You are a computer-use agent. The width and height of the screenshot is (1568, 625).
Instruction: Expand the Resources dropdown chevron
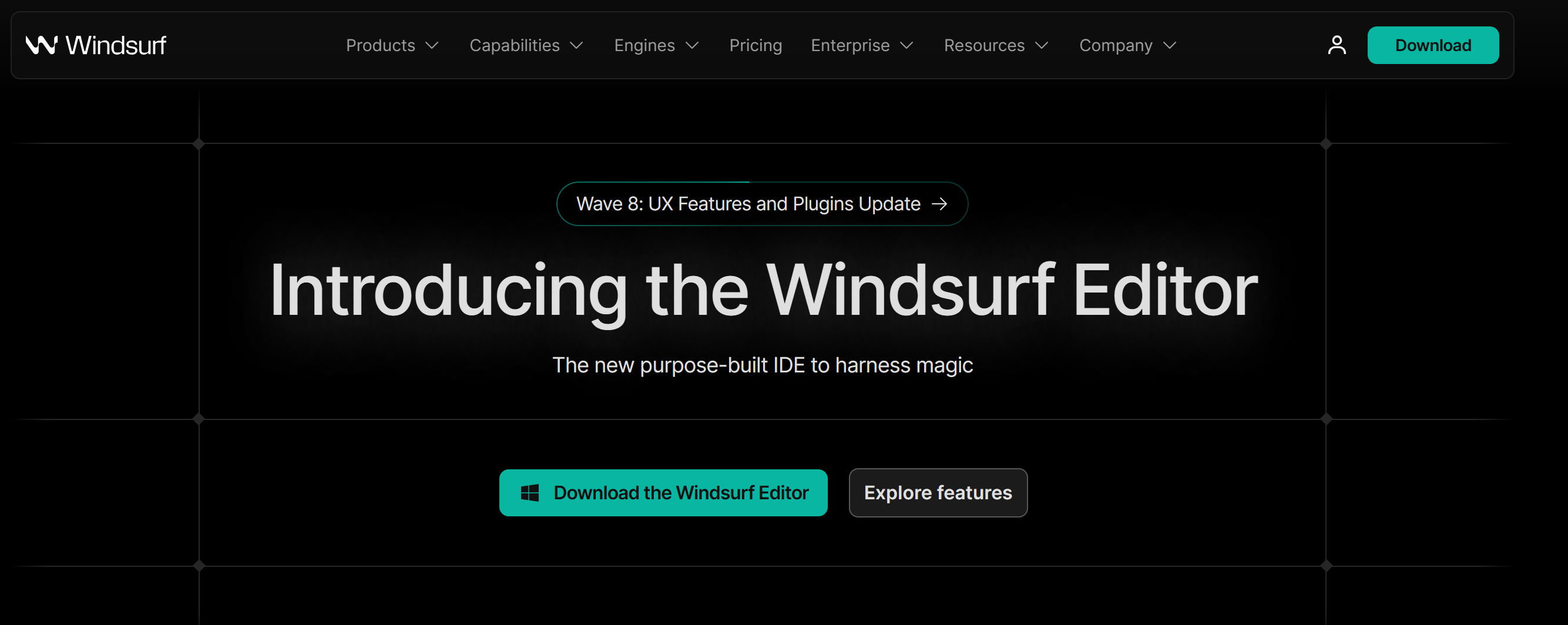1042,46
